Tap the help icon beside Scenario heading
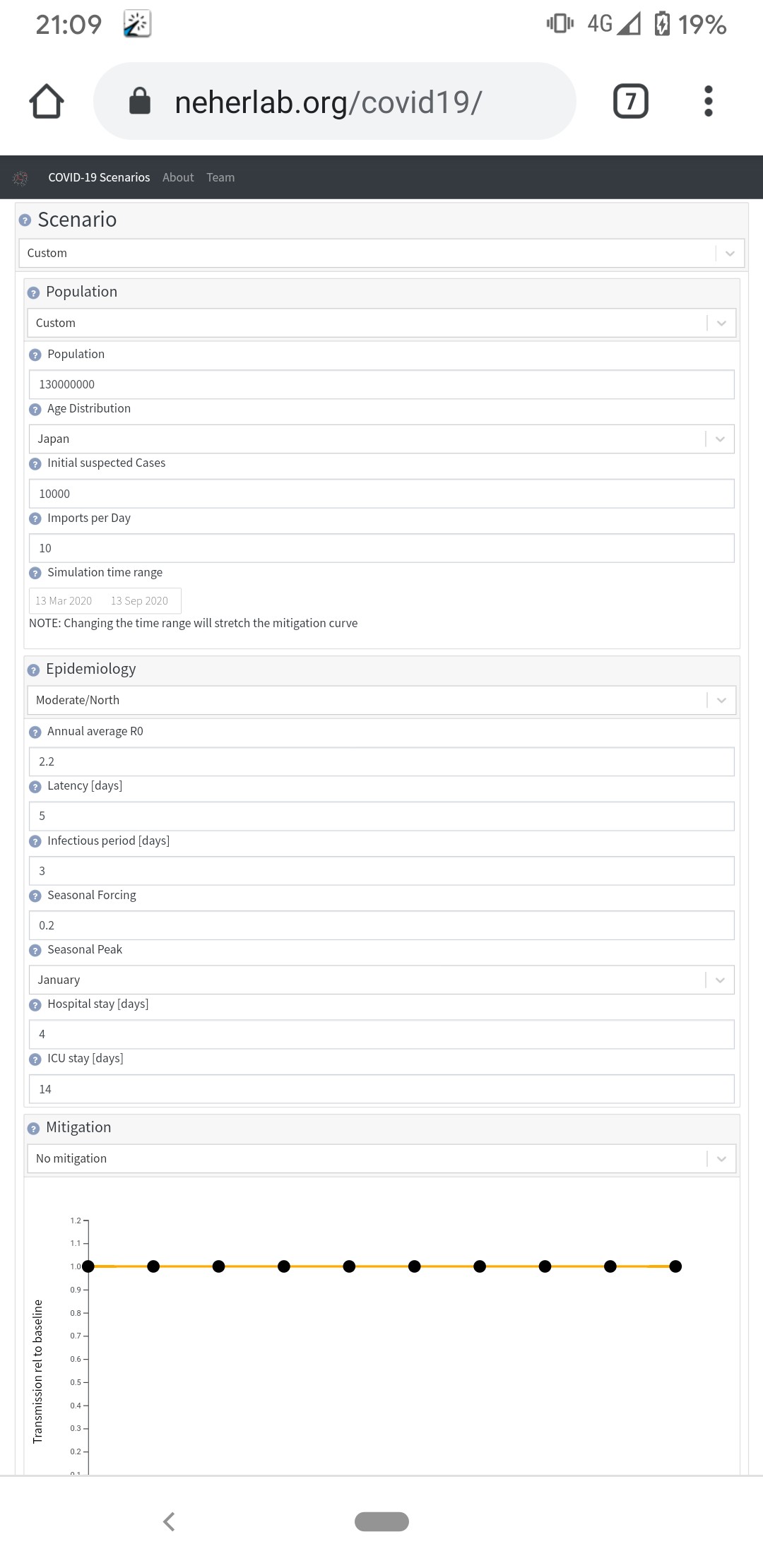 click(25, 220)
